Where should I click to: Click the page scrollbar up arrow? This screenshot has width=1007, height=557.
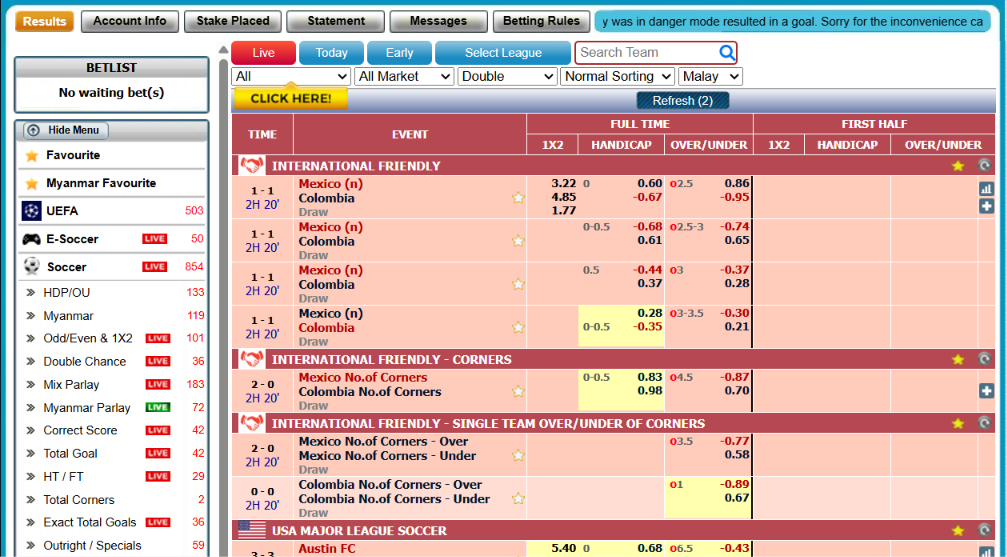pyautogui.click(x=223, y=50)
